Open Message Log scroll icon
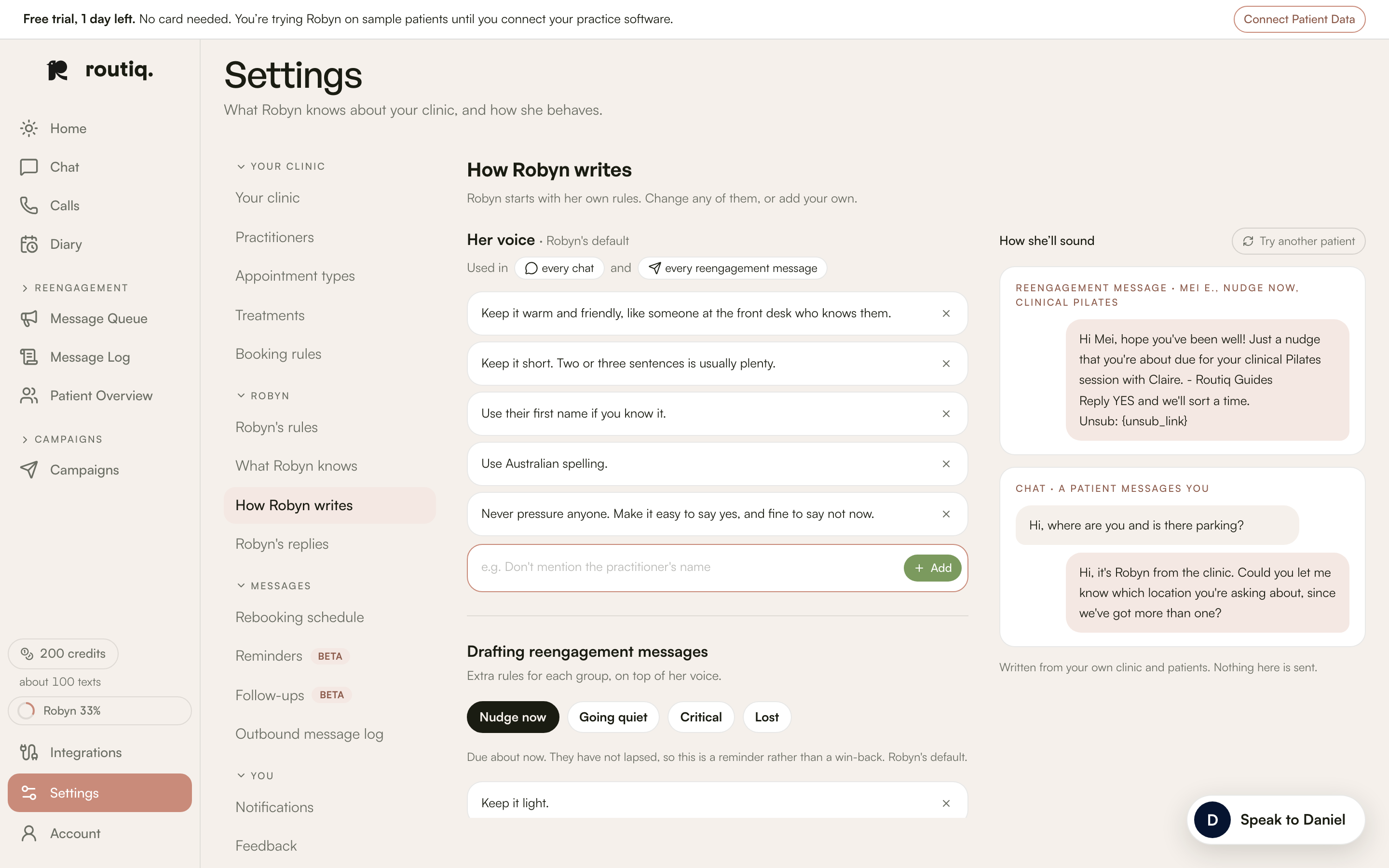Screen dimensions: 1389x868 [x=29, y=356]
